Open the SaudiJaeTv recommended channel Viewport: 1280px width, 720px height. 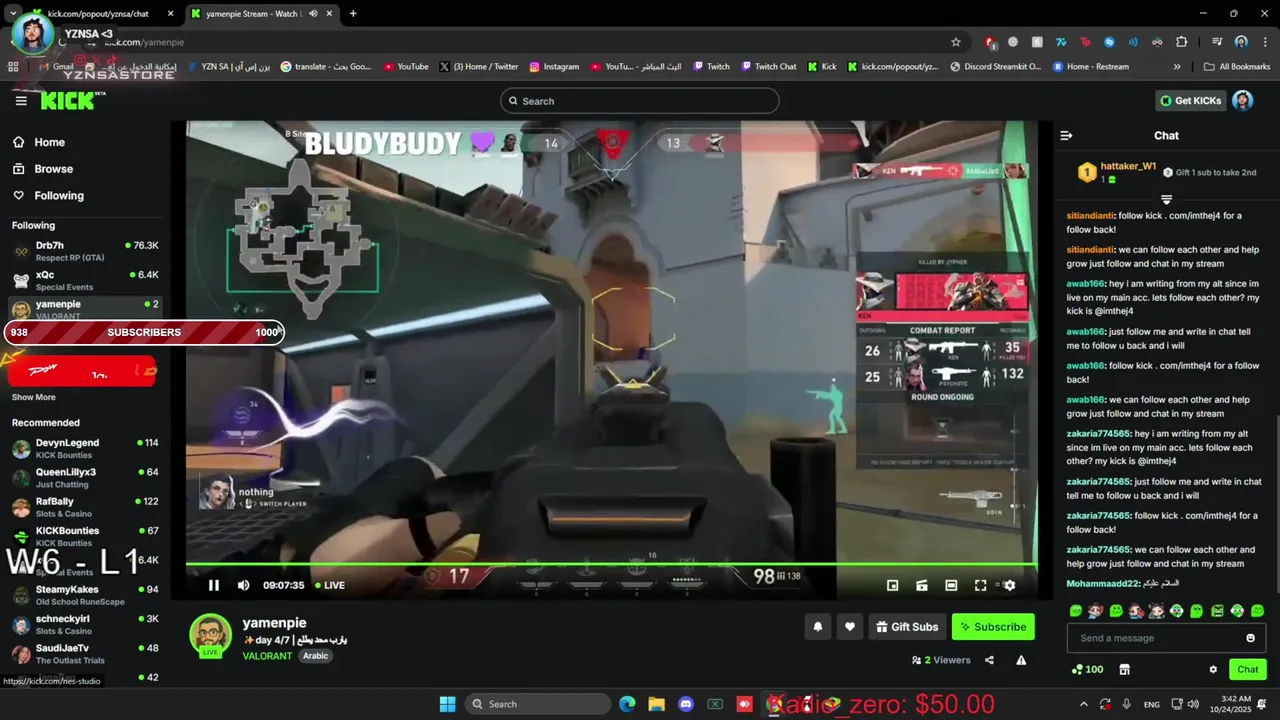coord(85,653)
